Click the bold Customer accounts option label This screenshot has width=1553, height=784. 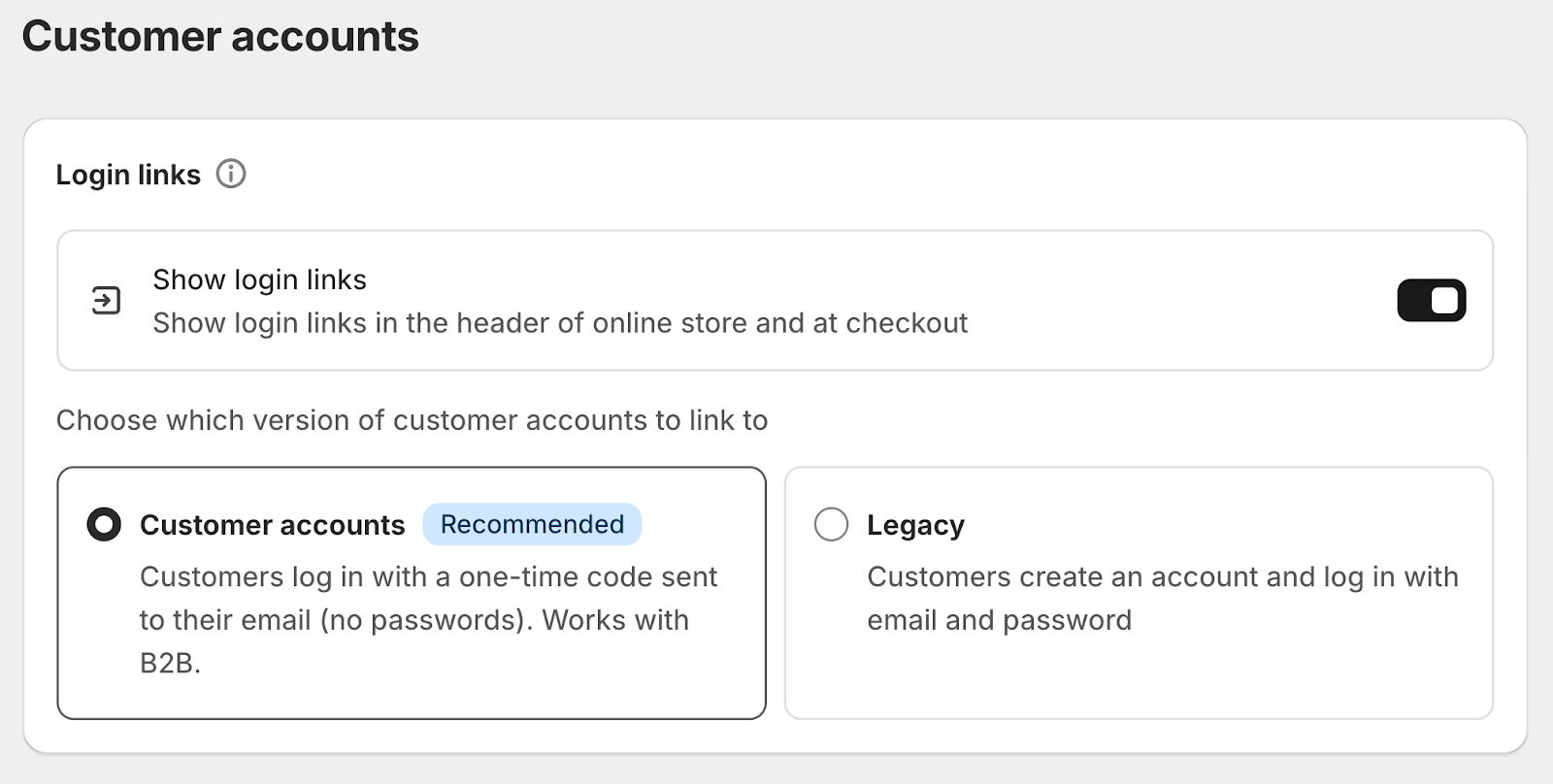coord(273,525)
